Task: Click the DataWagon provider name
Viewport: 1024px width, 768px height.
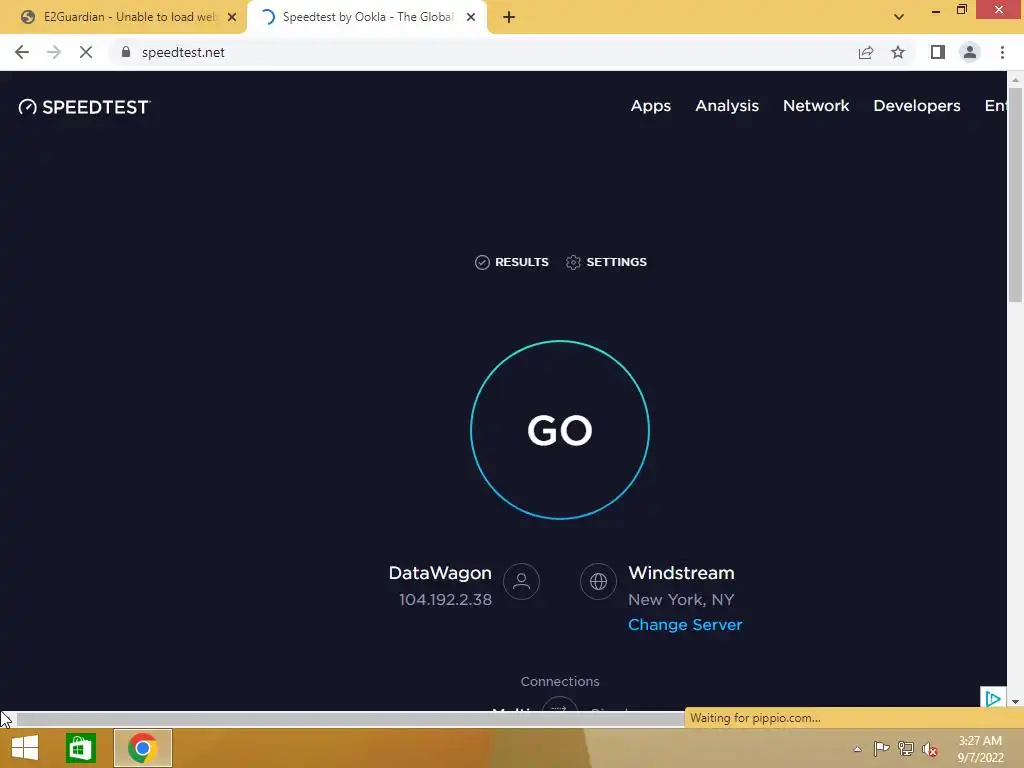Action: coord(440,573)
